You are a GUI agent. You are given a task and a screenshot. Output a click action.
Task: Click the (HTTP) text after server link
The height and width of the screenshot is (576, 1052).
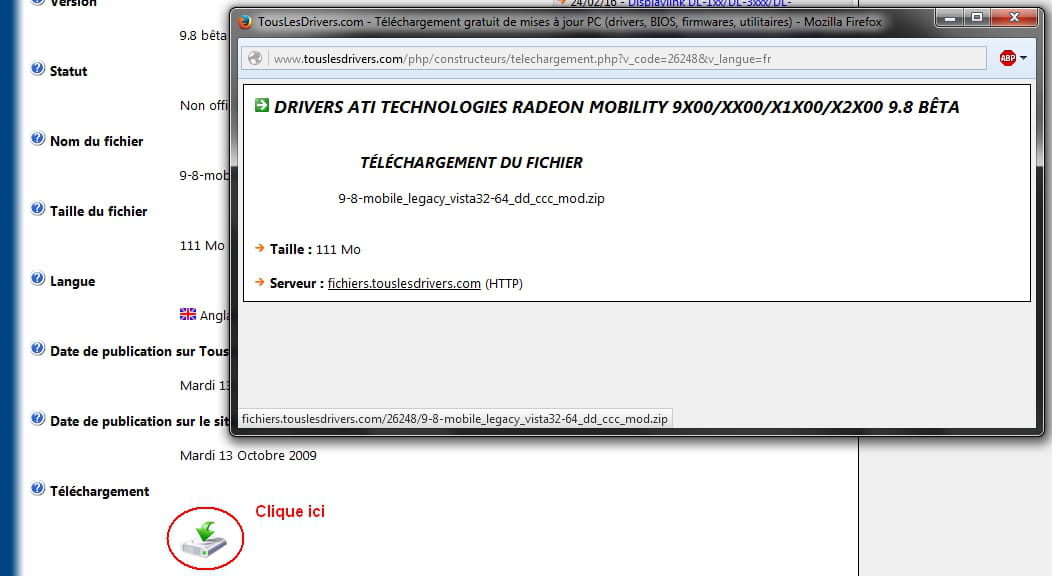504,284
